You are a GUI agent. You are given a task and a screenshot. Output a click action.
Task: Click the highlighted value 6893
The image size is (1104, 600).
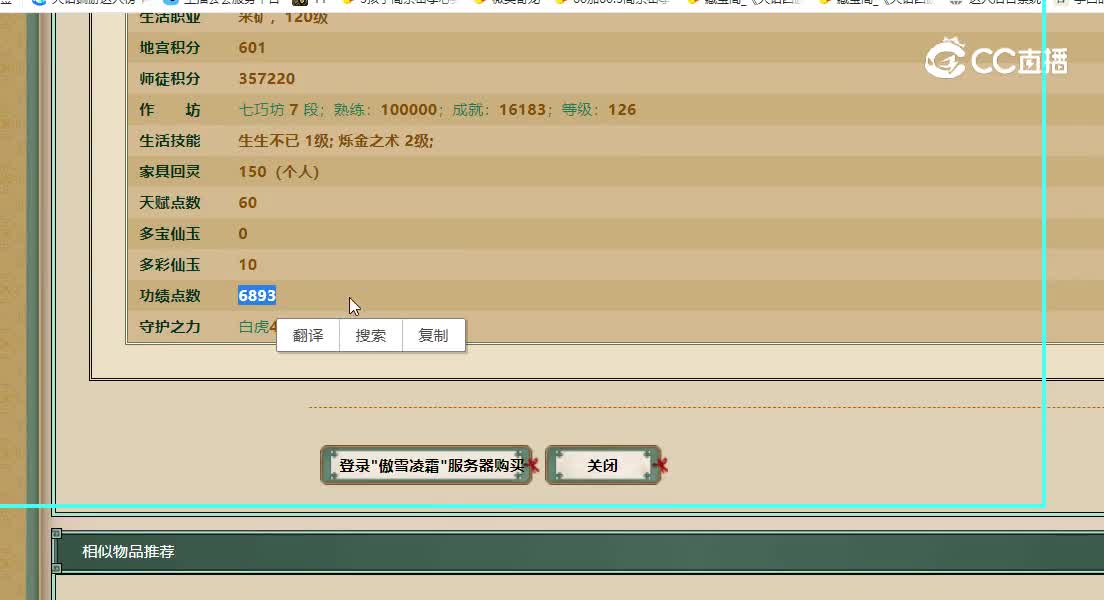257,296
